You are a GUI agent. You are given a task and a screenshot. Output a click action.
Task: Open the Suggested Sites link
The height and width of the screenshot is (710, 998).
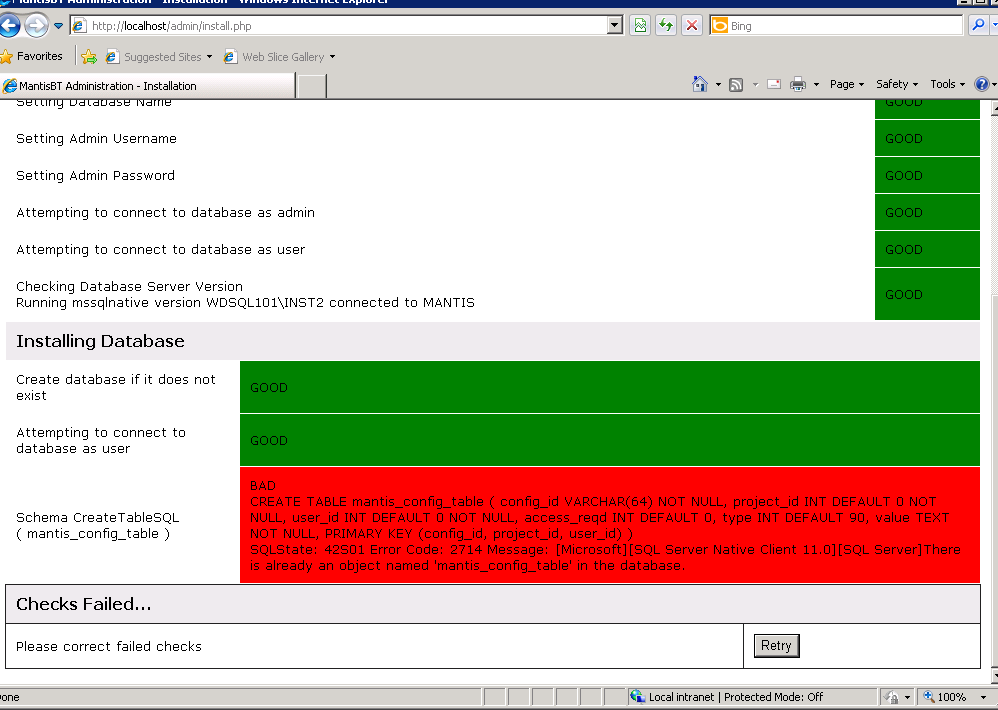coord(159,57)
